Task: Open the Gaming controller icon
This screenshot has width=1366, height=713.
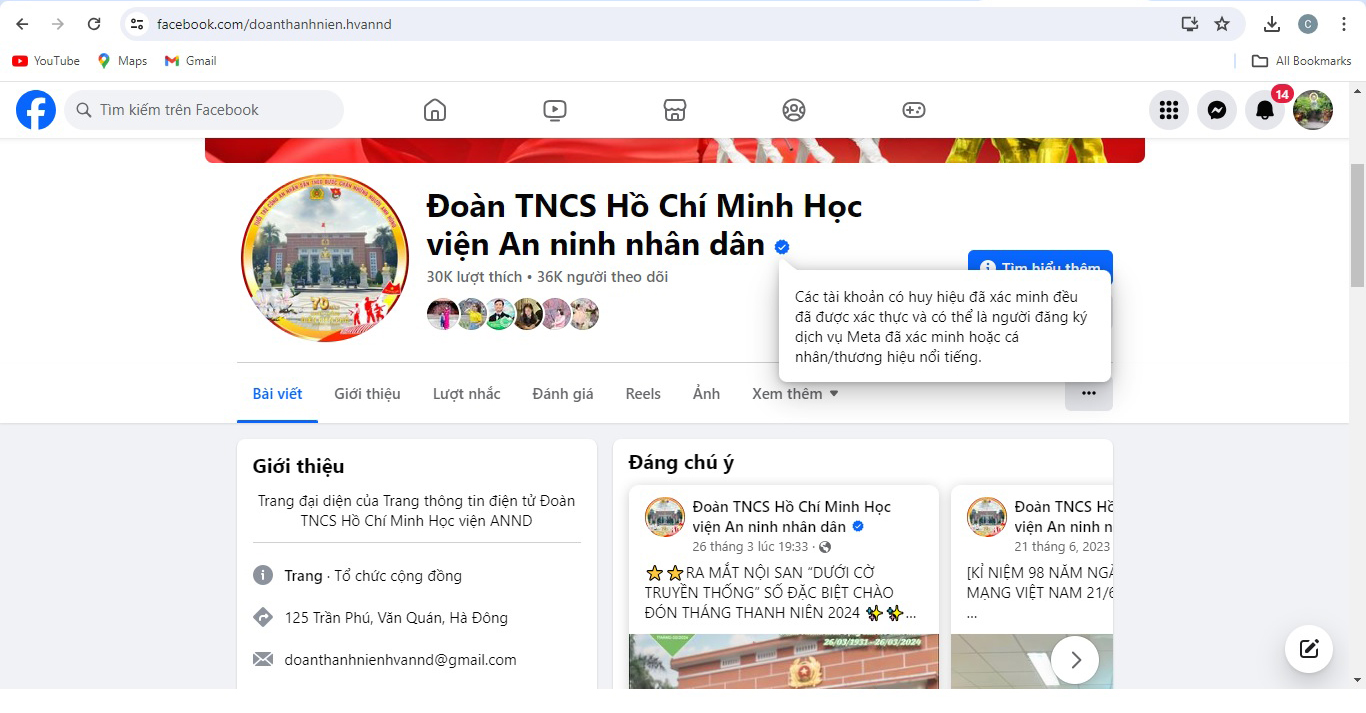Action: click(914, 110)
